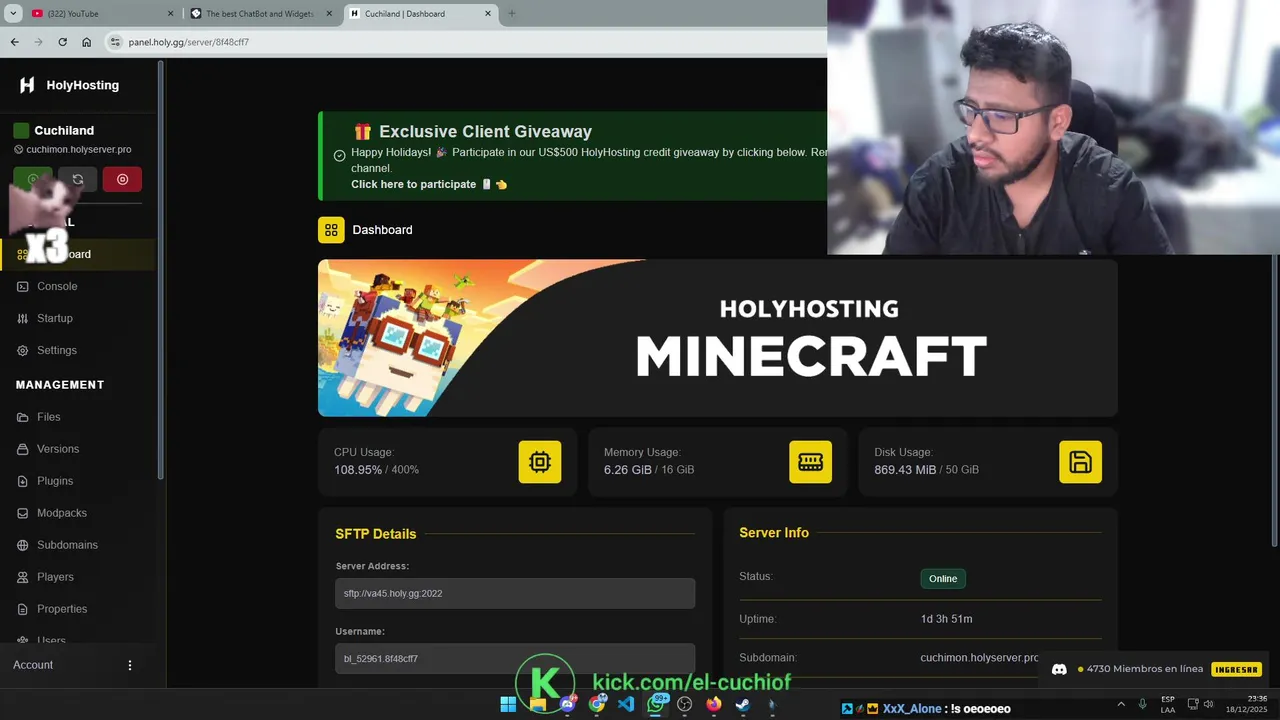This screenshot has width=1280, height=720.
Task: Open Firefox from the taskbar
Action: pos(713,705)
